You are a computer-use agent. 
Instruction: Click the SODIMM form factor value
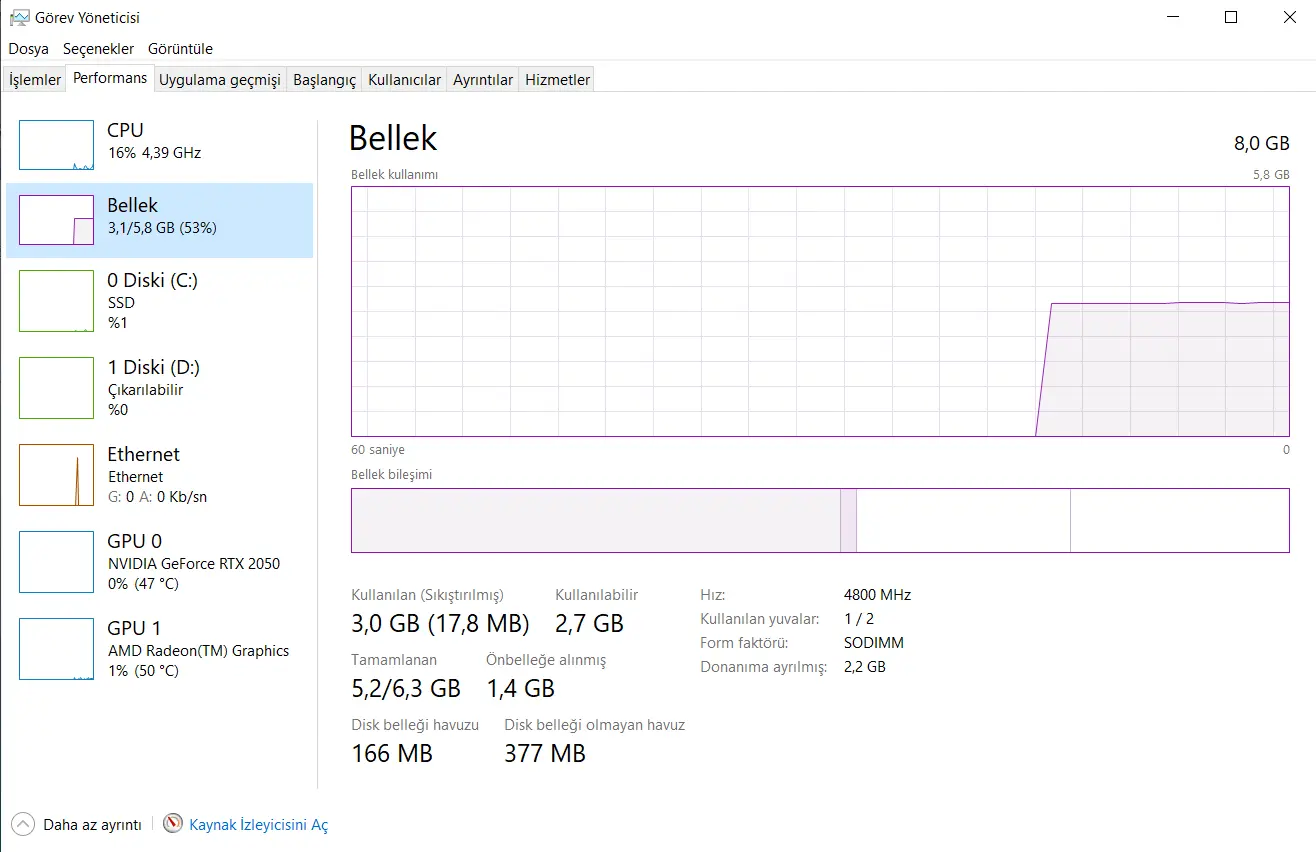click(873, 643)
